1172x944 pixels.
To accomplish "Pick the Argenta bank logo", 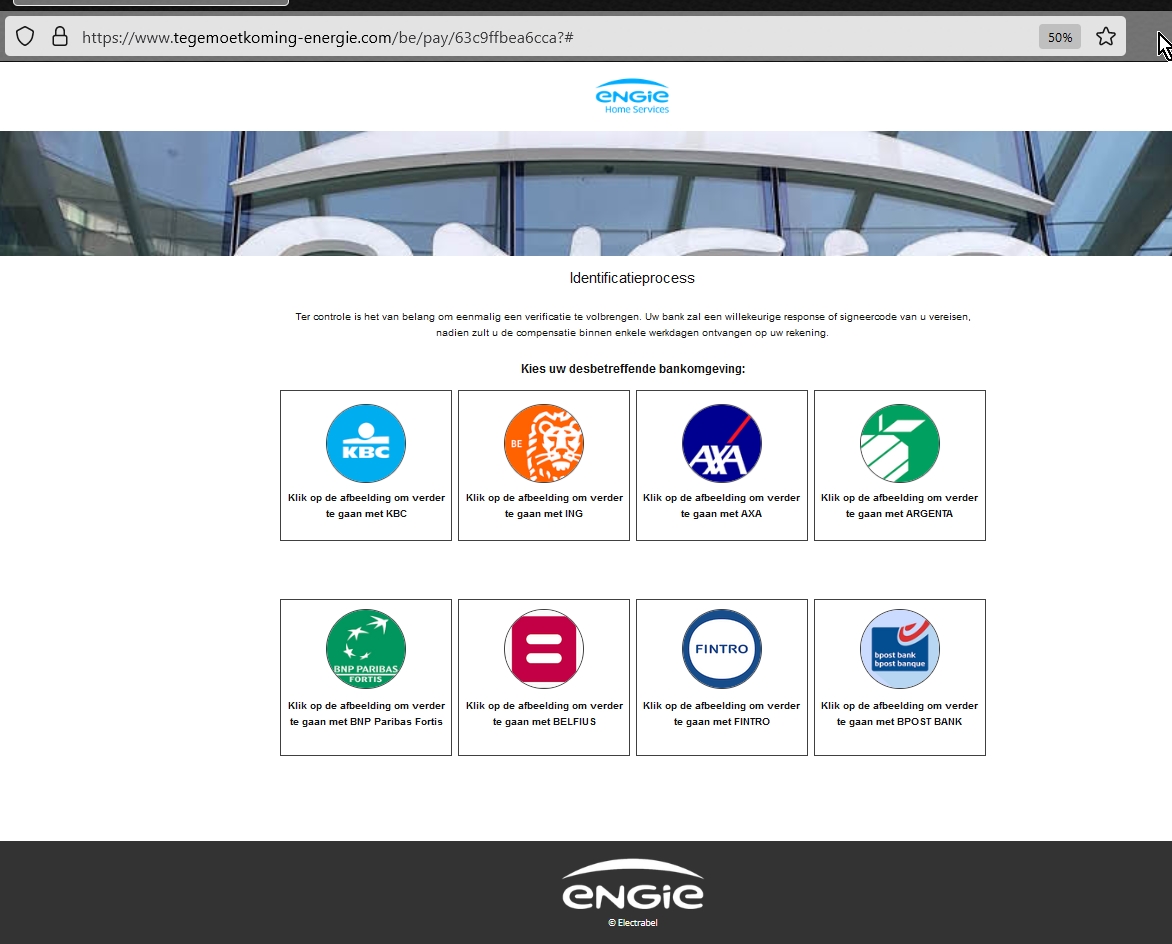I will (x=899, y=444).
